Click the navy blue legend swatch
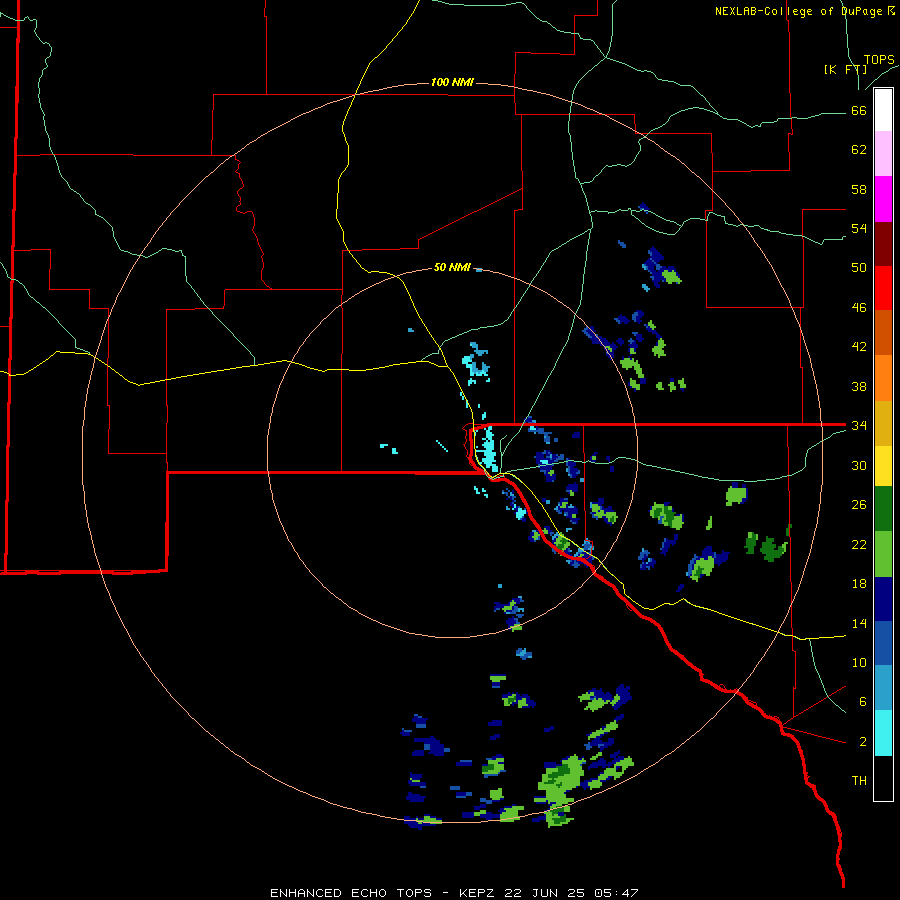900x900 pixels. [883, 599]
